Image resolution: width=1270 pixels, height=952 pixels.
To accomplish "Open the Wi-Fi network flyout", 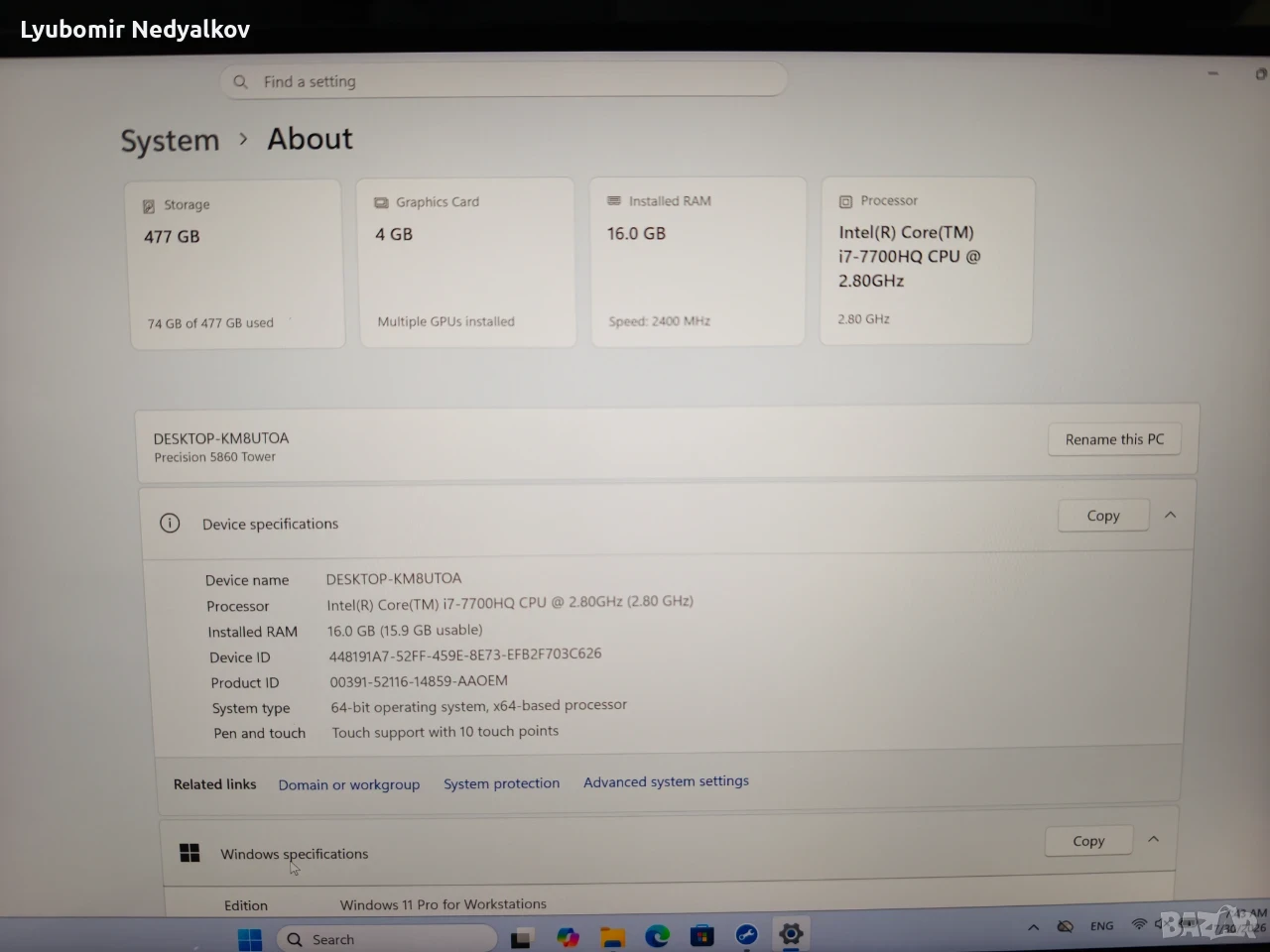I will [1139, 924].
